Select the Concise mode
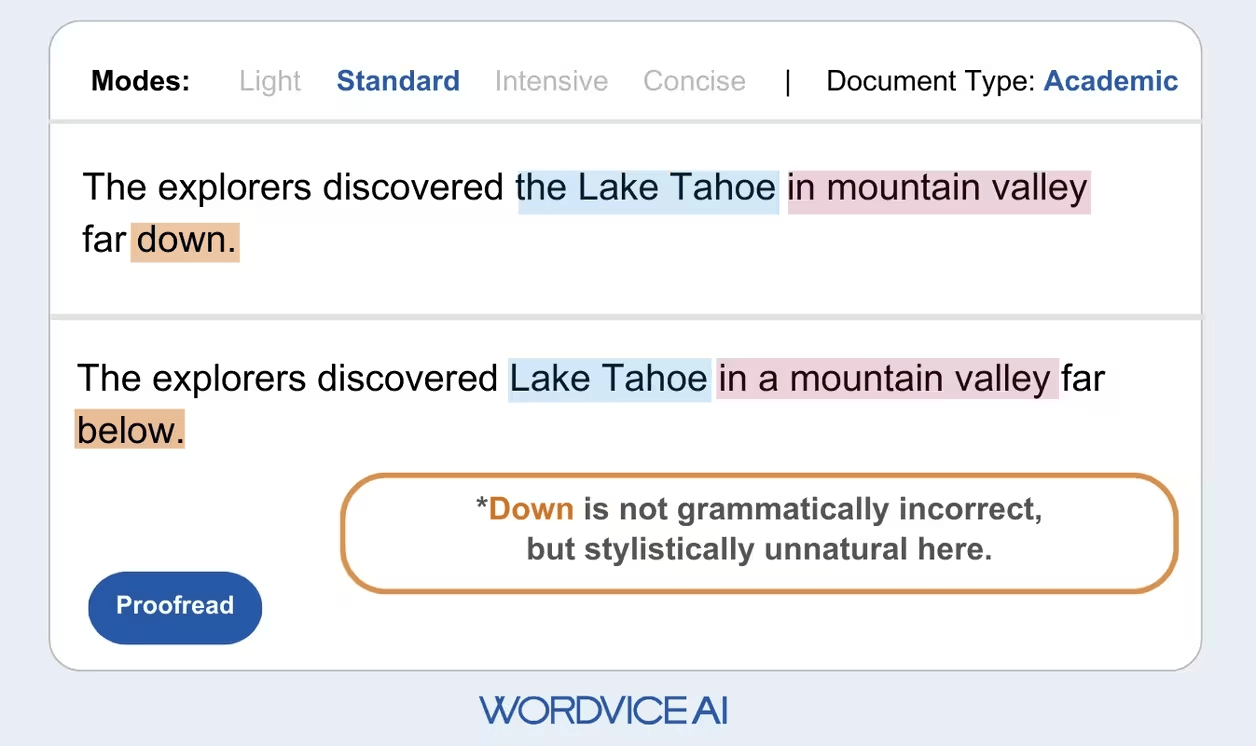The image size is (1256, 746). tap(694, 81)
